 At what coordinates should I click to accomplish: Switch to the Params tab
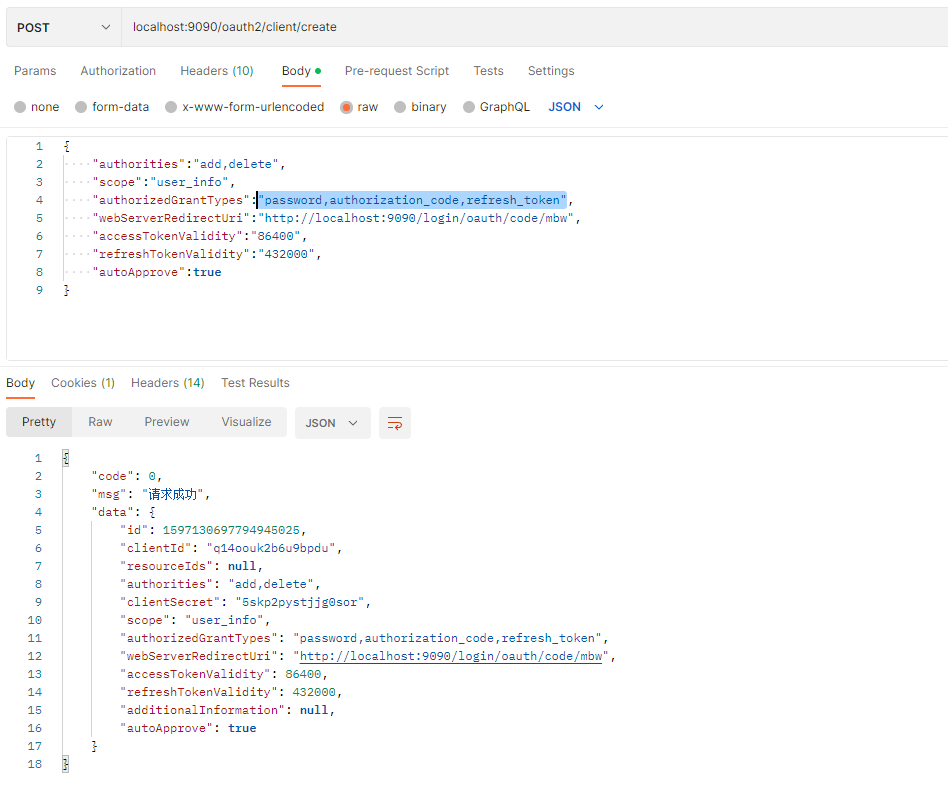click(35, 71)
